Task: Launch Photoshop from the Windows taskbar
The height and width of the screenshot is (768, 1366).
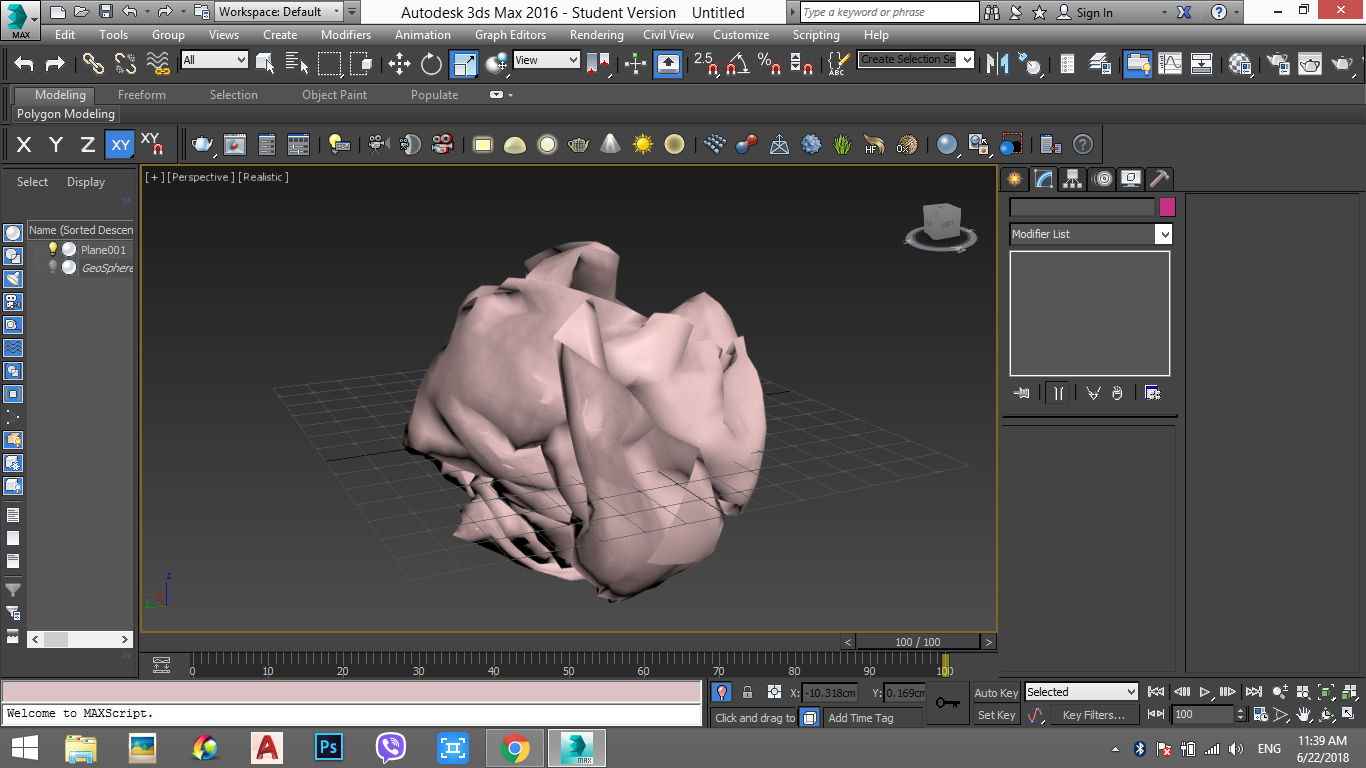Action: 329,748
